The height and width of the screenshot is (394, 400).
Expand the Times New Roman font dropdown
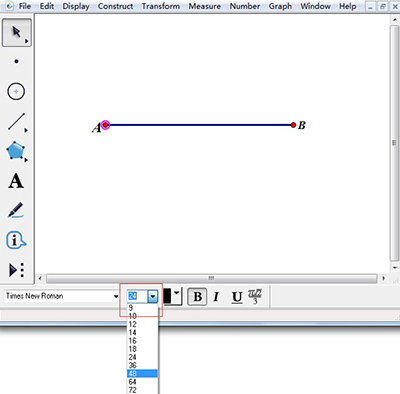click(x=116, y=296)
